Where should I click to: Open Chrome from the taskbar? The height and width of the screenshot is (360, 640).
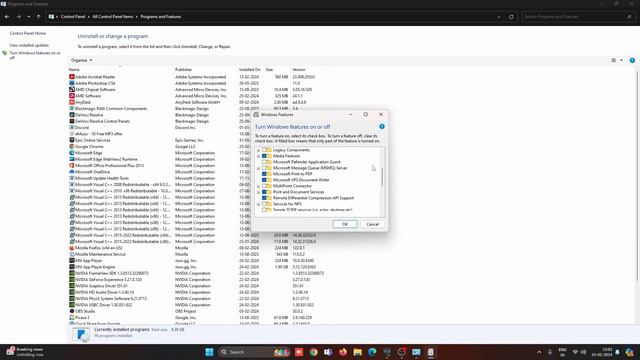[313, 352]
